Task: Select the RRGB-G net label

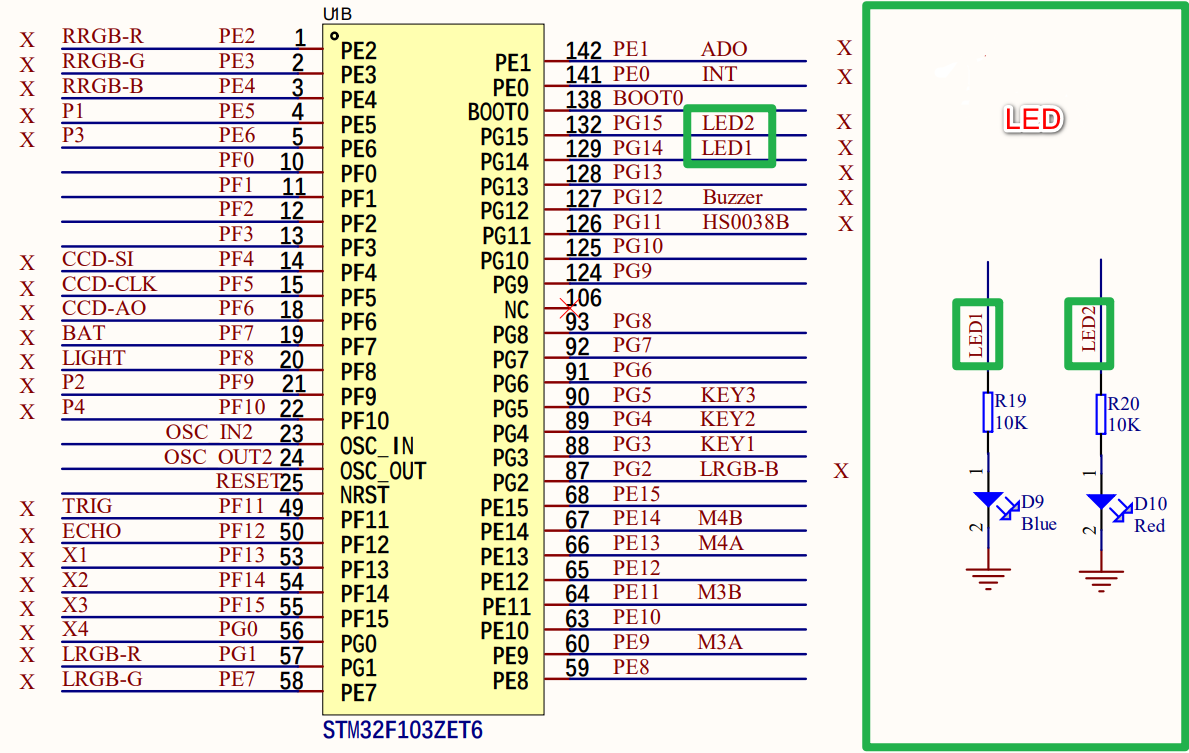Action: pos(103,61)
